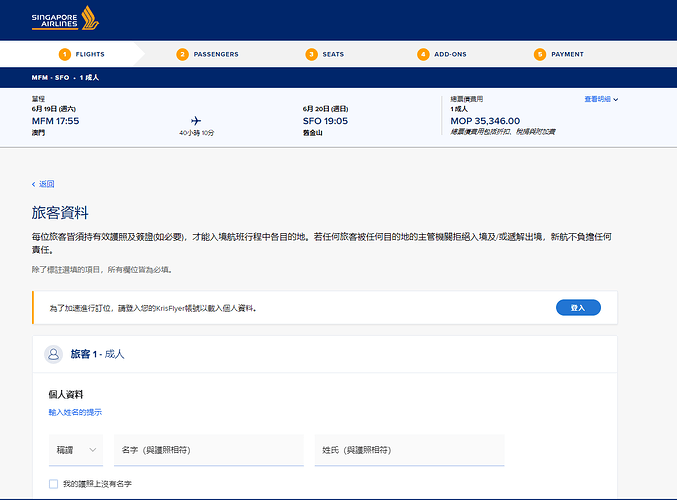Collapse the 旅客 1 - 成人 section header
The width and height of the screenshot is (677, 500).
pyautogui.click(x=325, y=354)
